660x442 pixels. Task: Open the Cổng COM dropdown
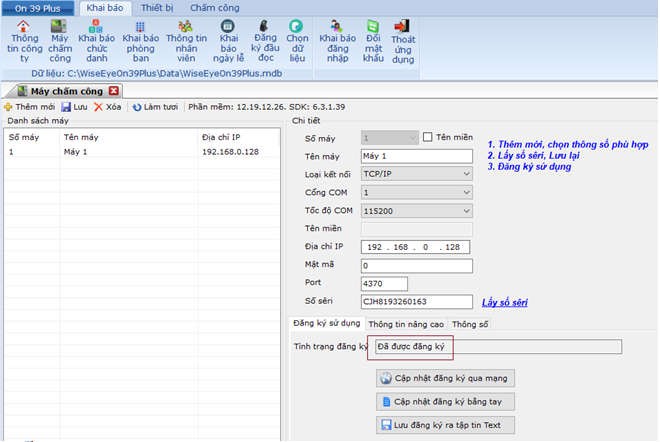(x=465, y=192)
